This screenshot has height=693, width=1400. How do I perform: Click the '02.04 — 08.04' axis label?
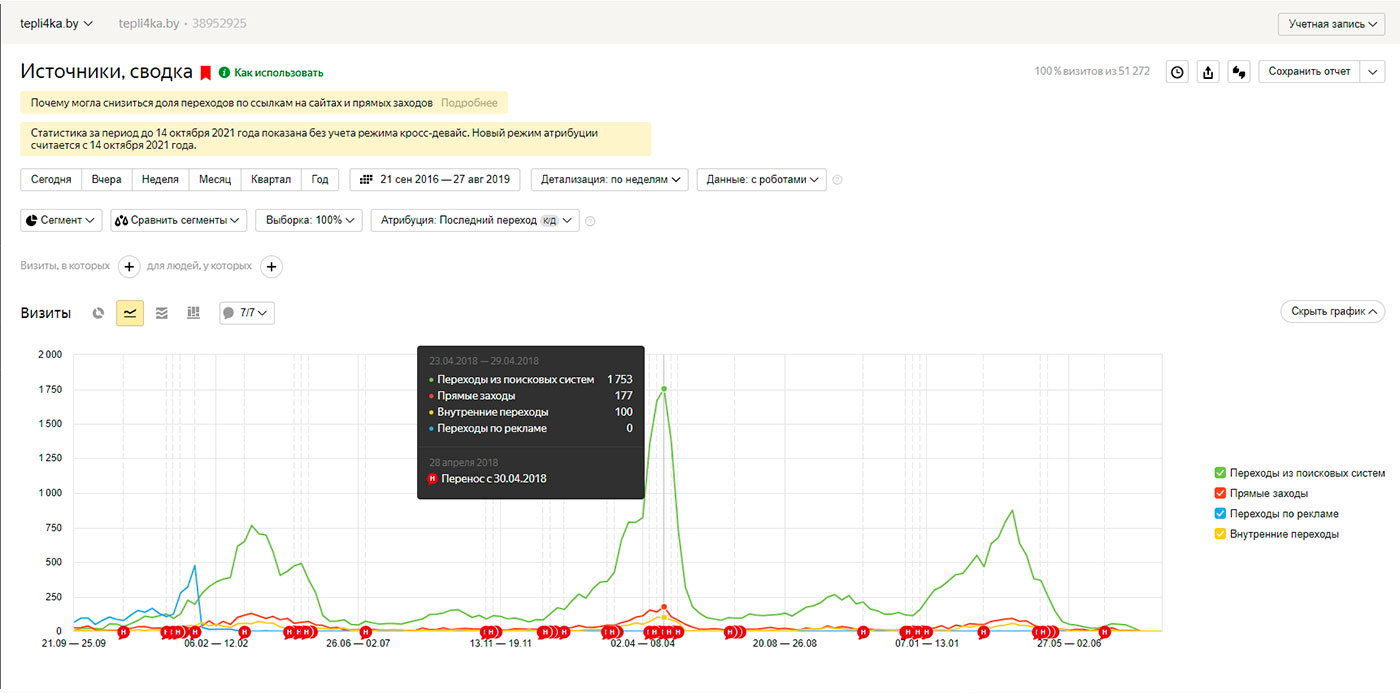643,644
